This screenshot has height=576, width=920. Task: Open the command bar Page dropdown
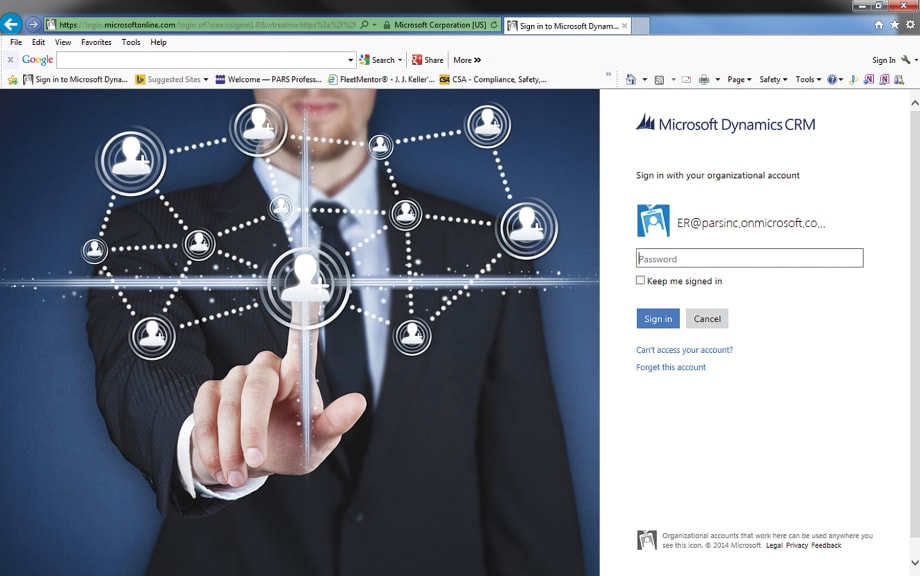click(x=739, y=79)
